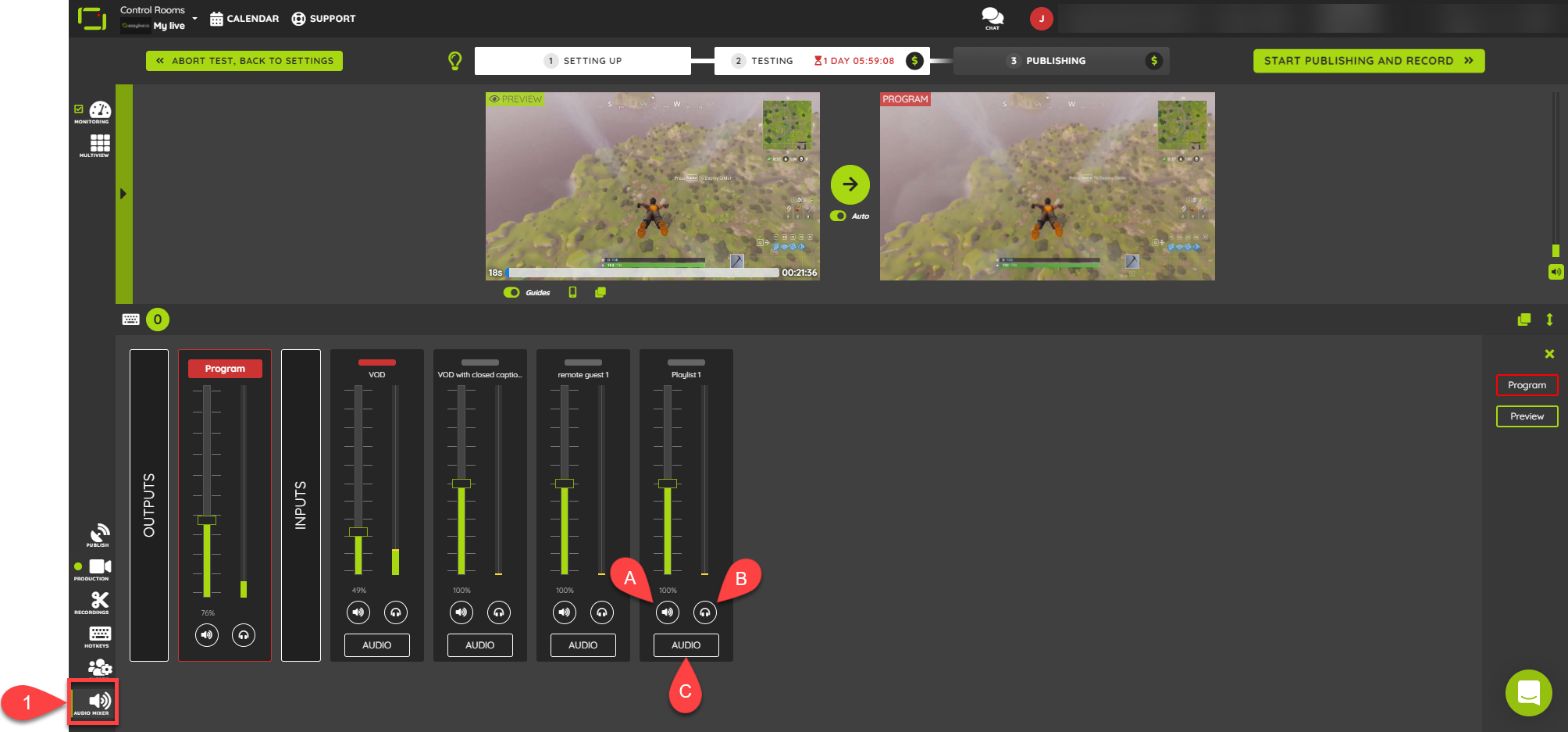The height and width of the screenshot is (732, 1568).
Task: Collapse the OUTPUTS section
Action: (x=149, y=505)
